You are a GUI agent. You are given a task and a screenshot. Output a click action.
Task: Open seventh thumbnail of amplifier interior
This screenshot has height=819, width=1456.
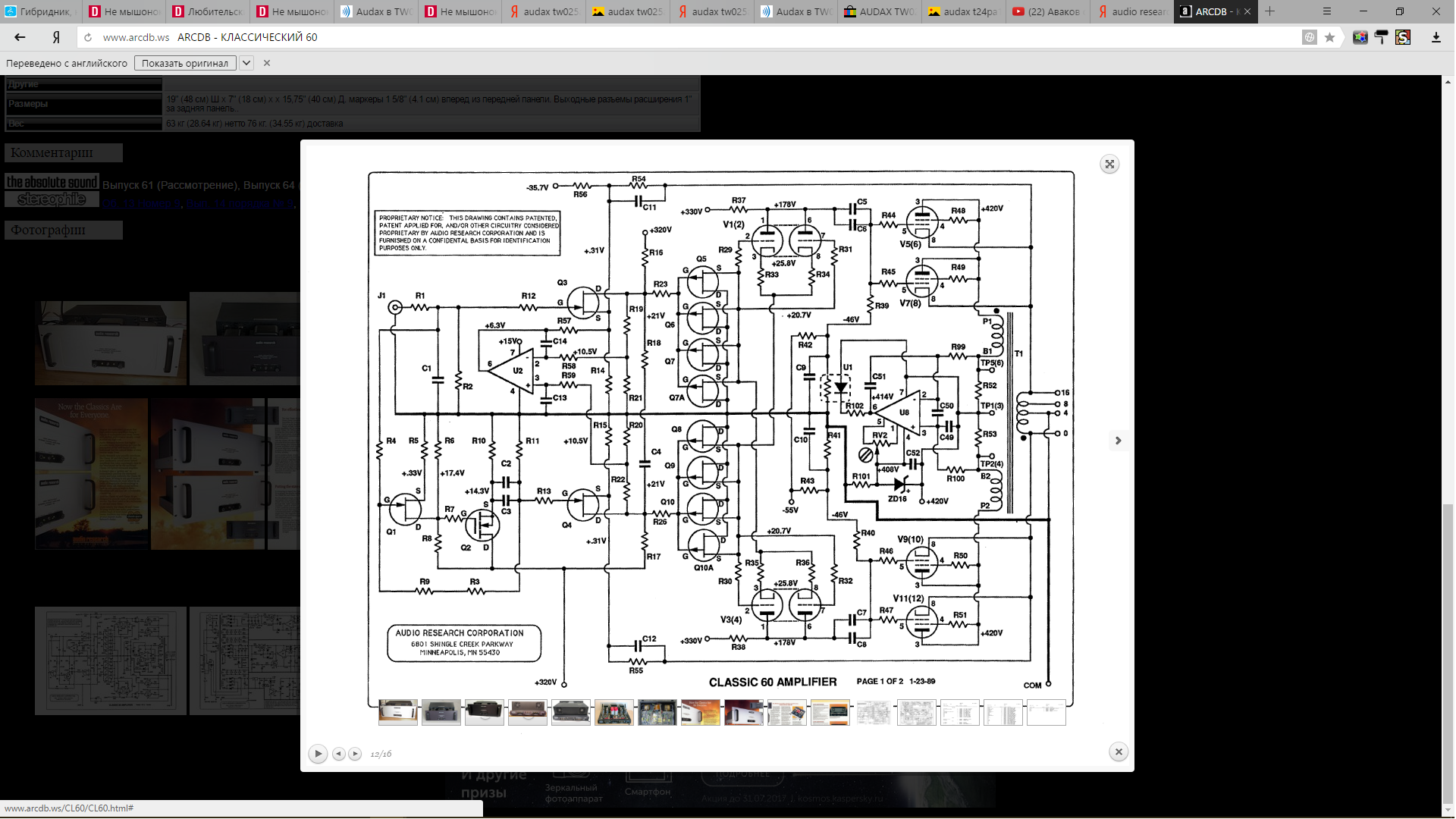tap(657, 713)
